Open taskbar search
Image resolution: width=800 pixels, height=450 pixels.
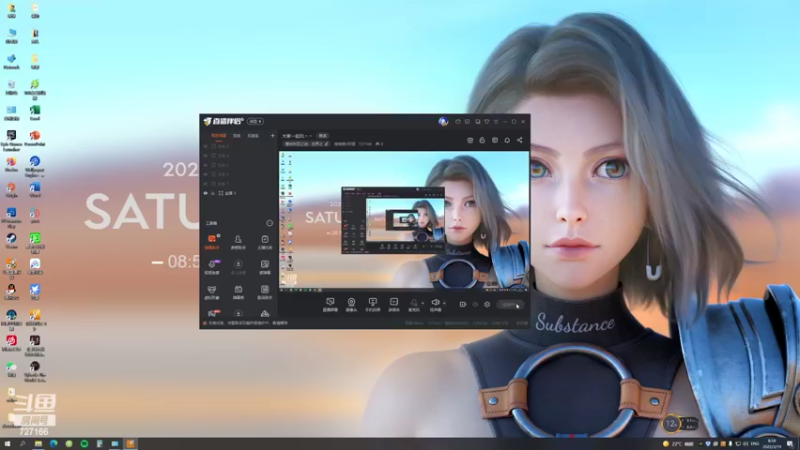coord(22,444)
